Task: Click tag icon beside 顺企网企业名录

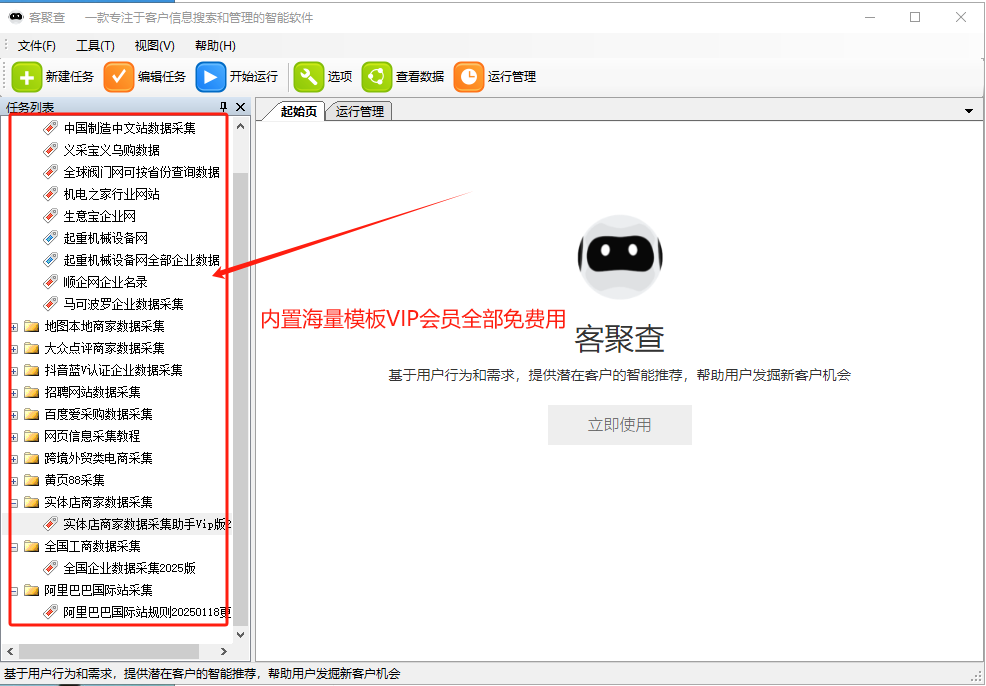Action: pyautogui.click(x=51, y=282)
